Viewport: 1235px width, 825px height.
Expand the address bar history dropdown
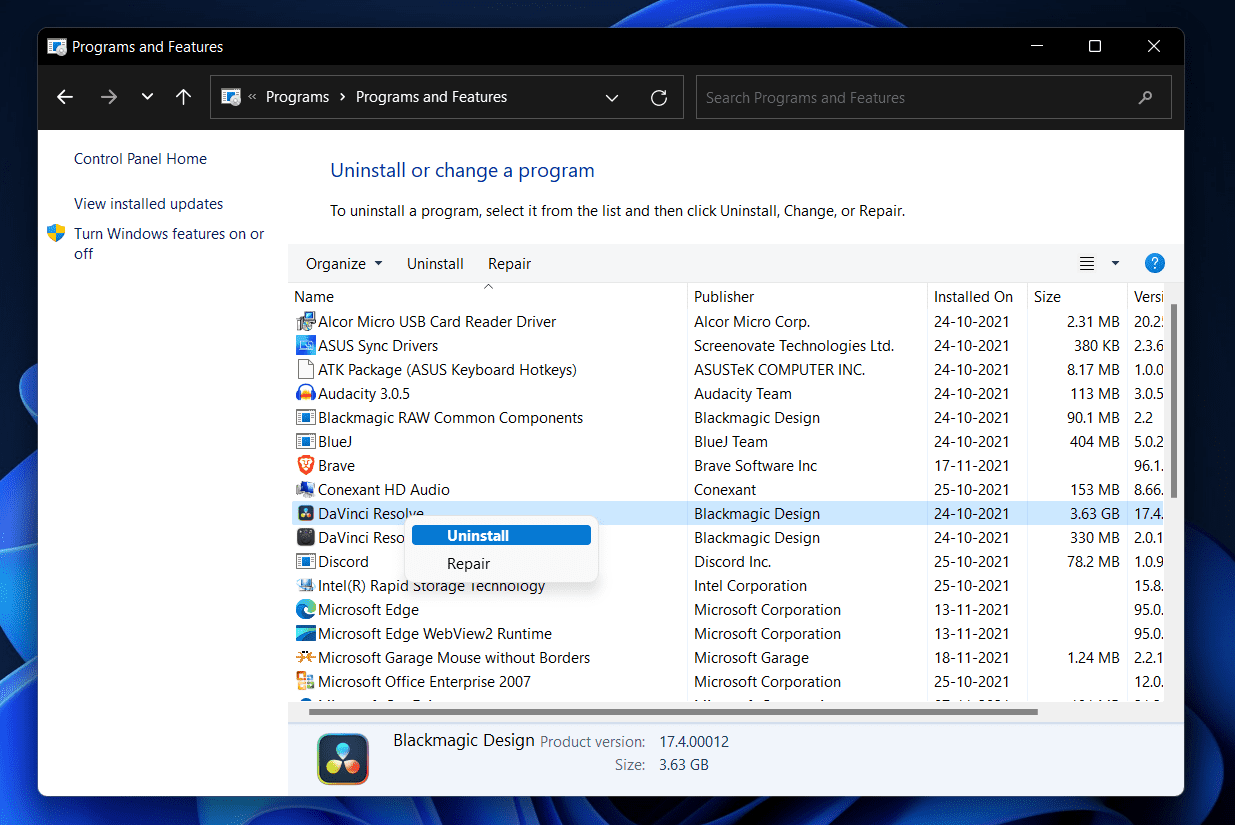(x=612, y=98)
